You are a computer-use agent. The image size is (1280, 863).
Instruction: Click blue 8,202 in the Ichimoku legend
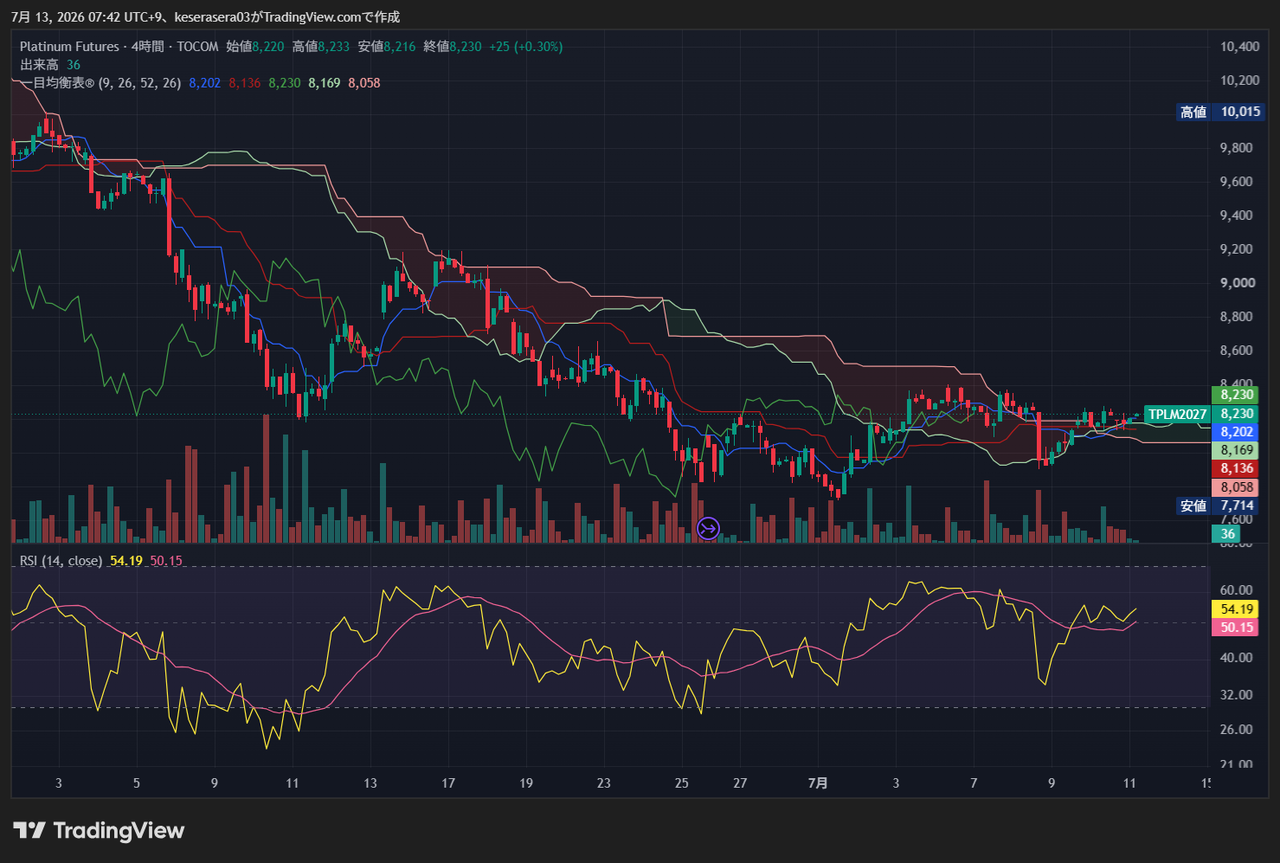click(204, 83)
